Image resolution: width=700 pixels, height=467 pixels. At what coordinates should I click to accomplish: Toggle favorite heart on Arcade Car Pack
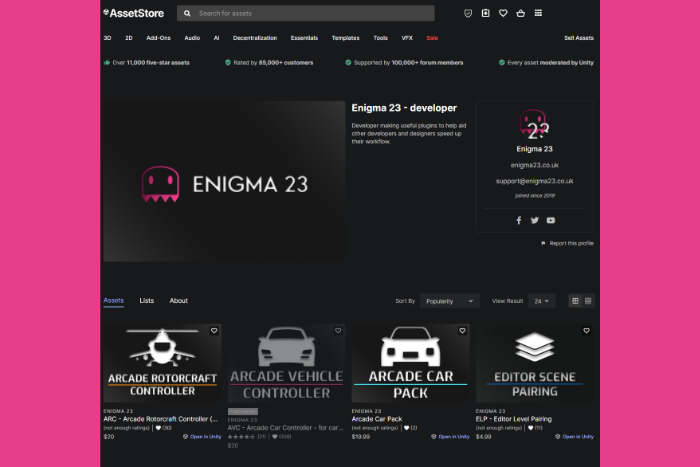point(462,330)
